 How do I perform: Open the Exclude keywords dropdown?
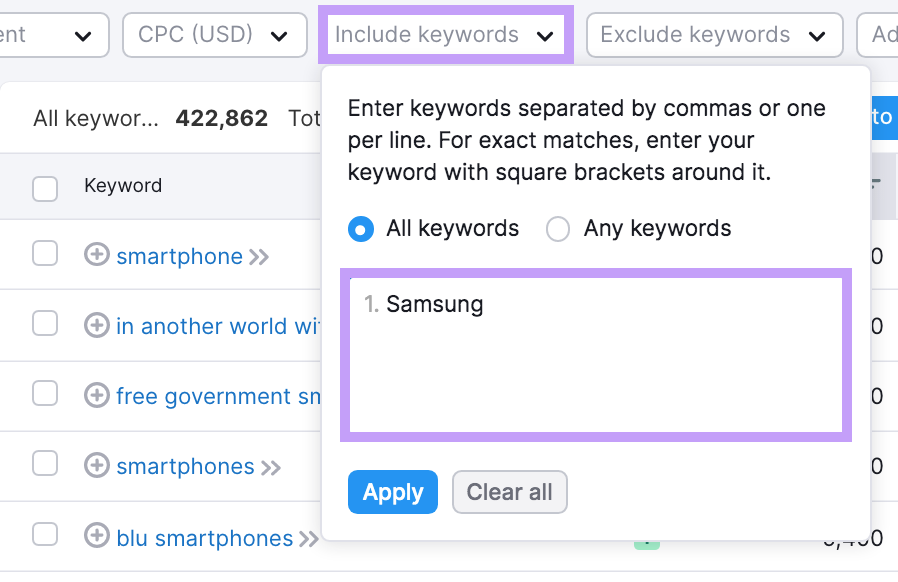coord(713,34)
